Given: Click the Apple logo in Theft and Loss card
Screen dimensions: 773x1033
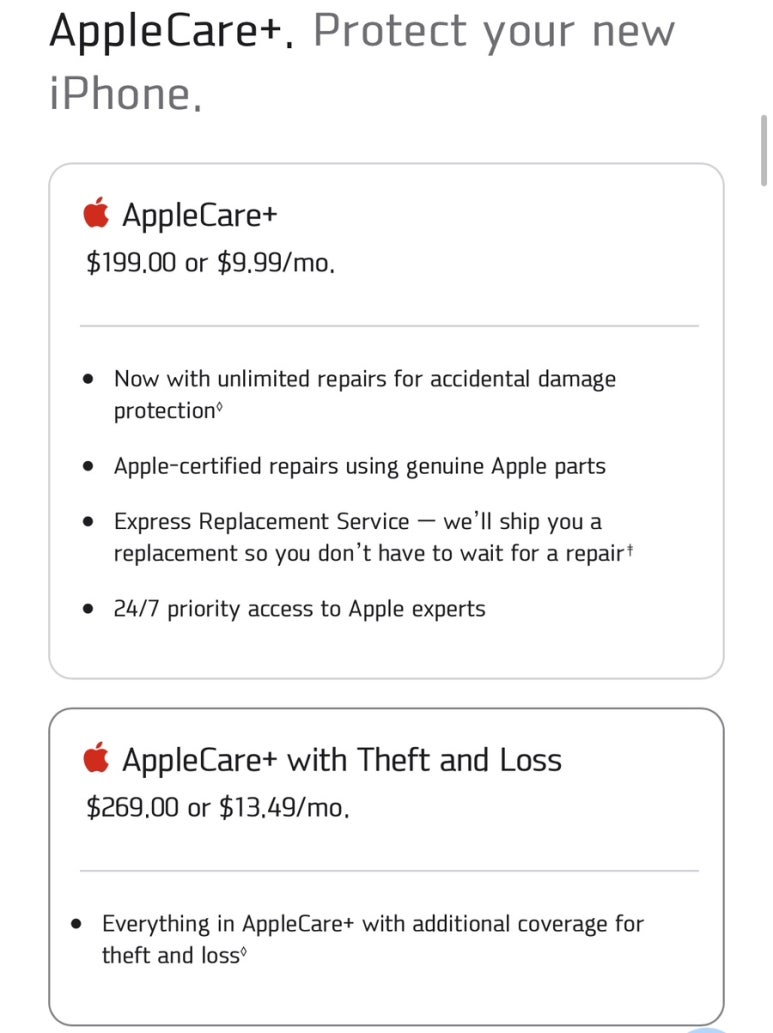Looking at the screenshot, I should 96,758.
